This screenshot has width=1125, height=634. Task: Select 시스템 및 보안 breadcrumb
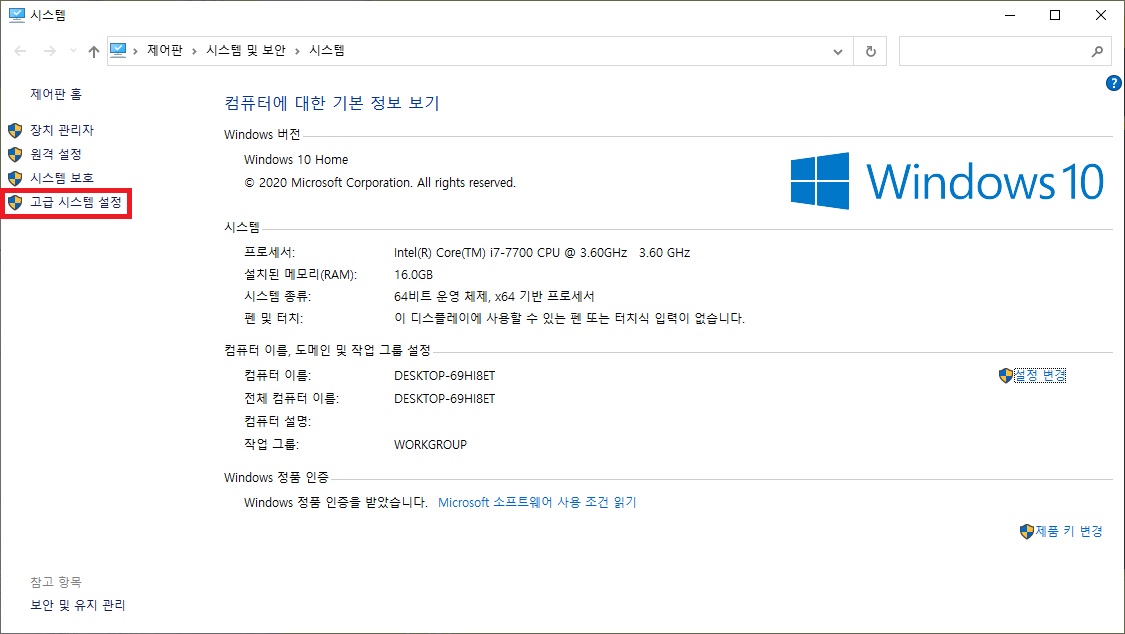tap(245, 50)
